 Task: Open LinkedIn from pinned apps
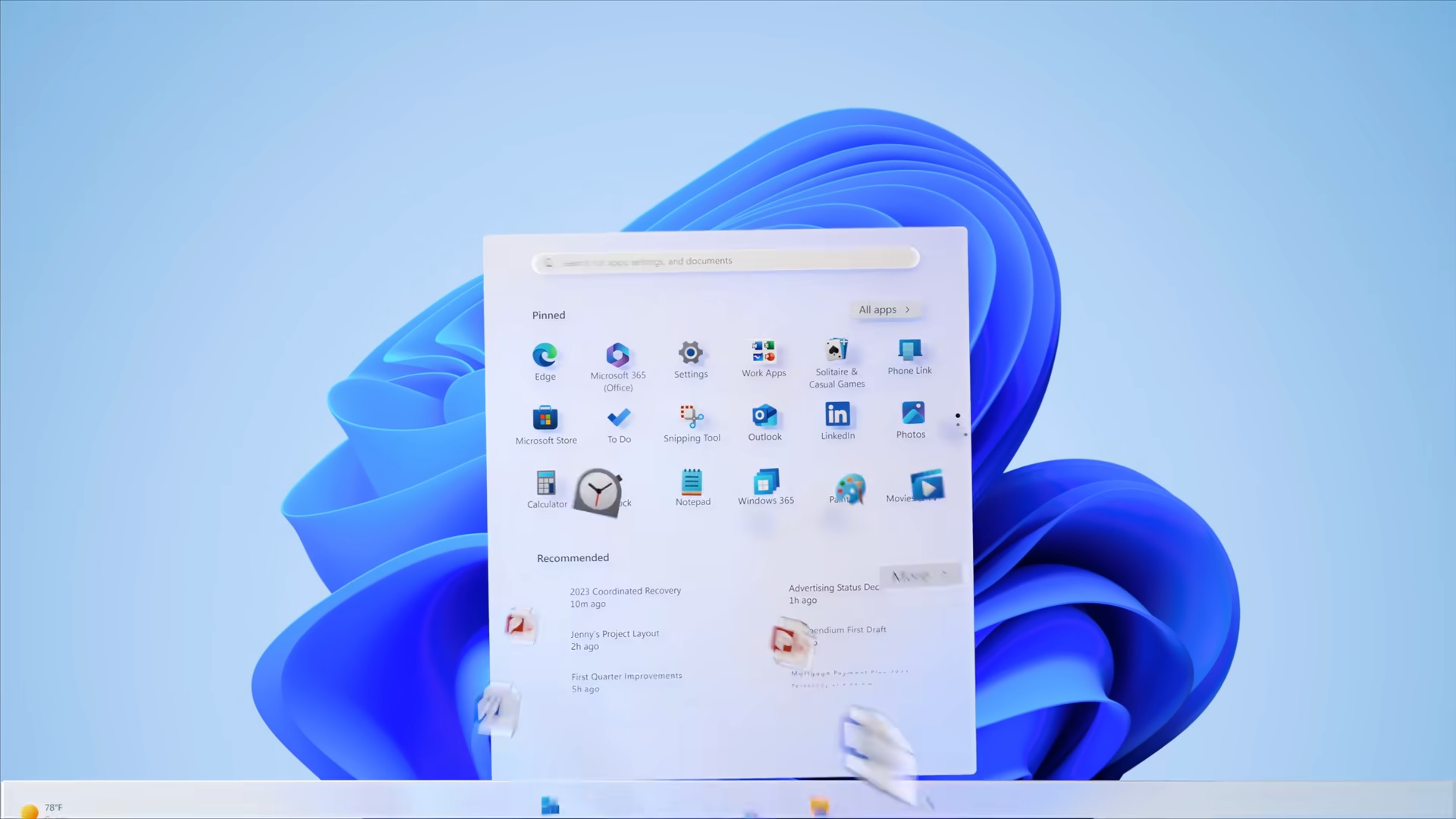point(837,415)
